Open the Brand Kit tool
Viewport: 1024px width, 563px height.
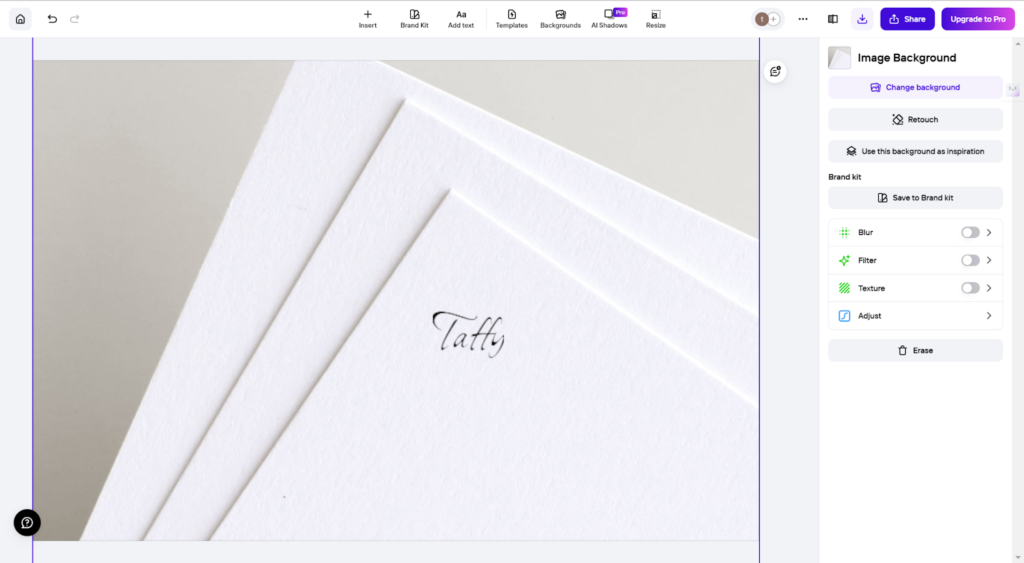[x=414, y=19]
